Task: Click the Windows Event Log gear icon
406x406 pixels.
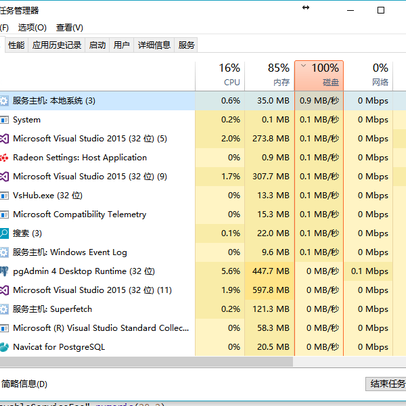Action: 4,252
